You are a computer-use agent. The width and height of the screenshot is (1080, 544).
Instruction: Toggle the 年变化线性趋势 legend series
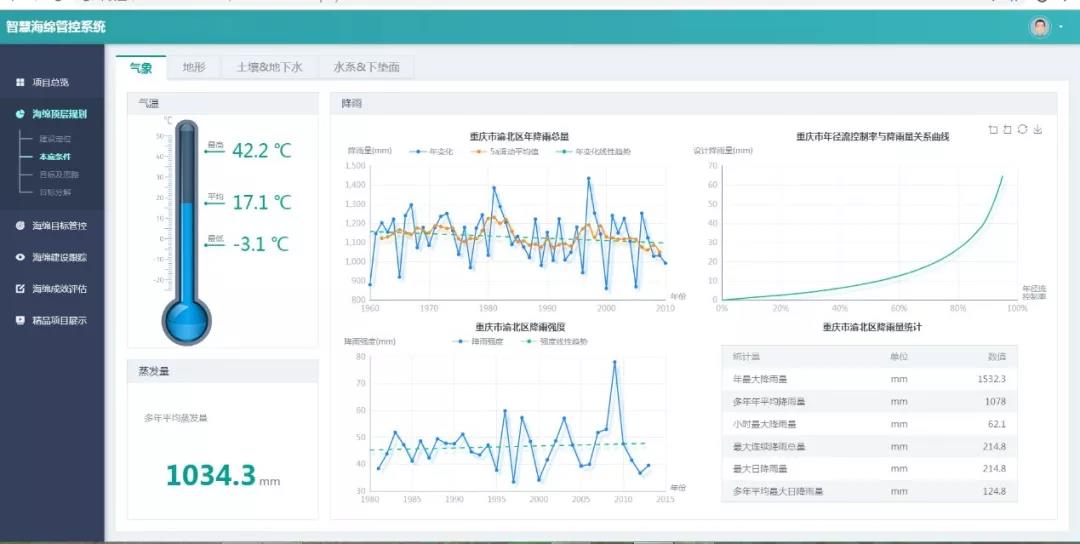(593, 151)
